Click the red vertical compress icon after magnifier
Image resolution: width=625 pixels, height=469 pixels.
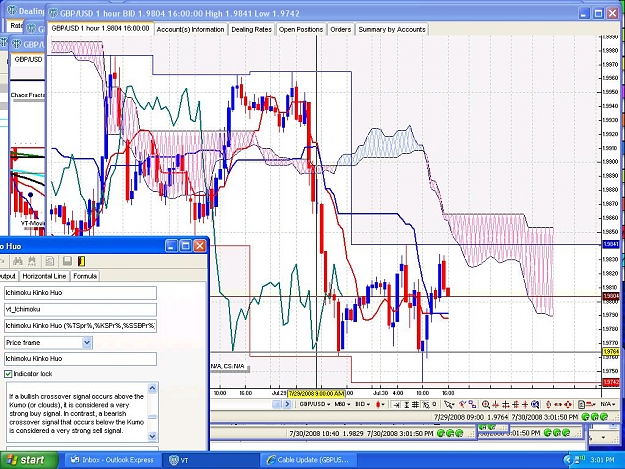click(495, 404)
